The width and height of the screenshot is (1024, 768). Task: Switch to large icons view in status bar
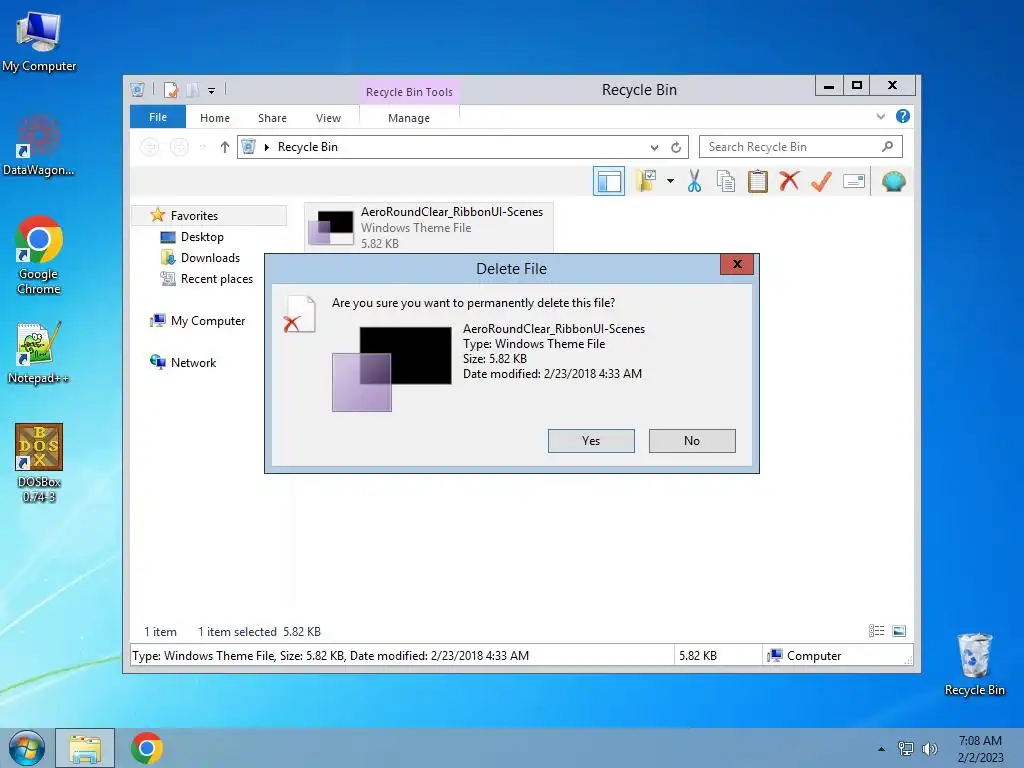pos(899,631)
